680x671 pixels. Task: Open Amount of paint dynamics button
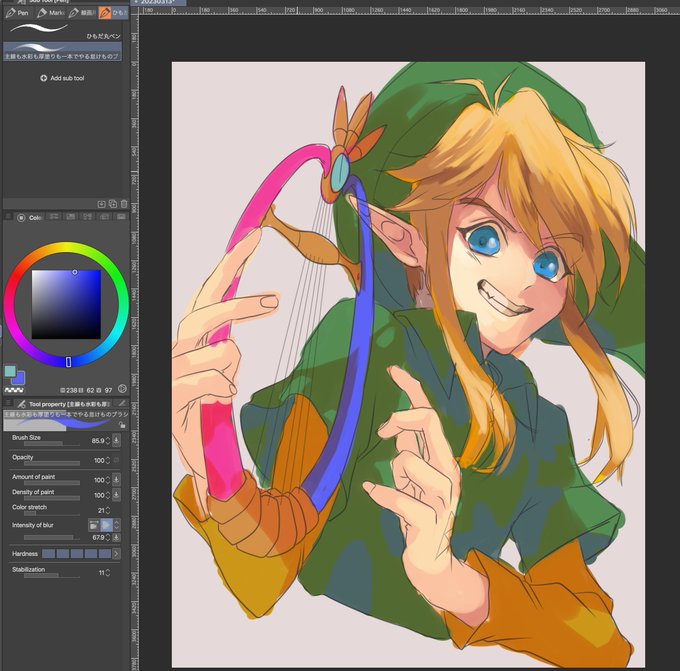[x=116, y=479]
